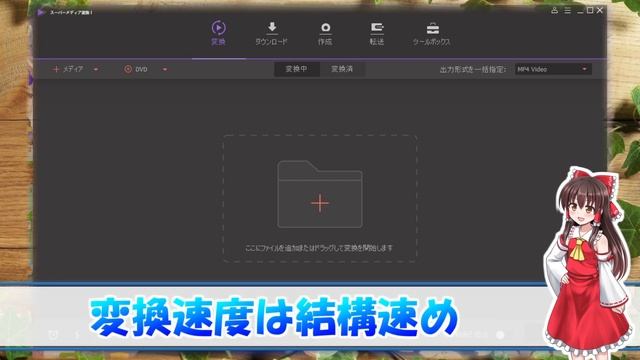Click the app logo in title bar

[x=41, y=12]
